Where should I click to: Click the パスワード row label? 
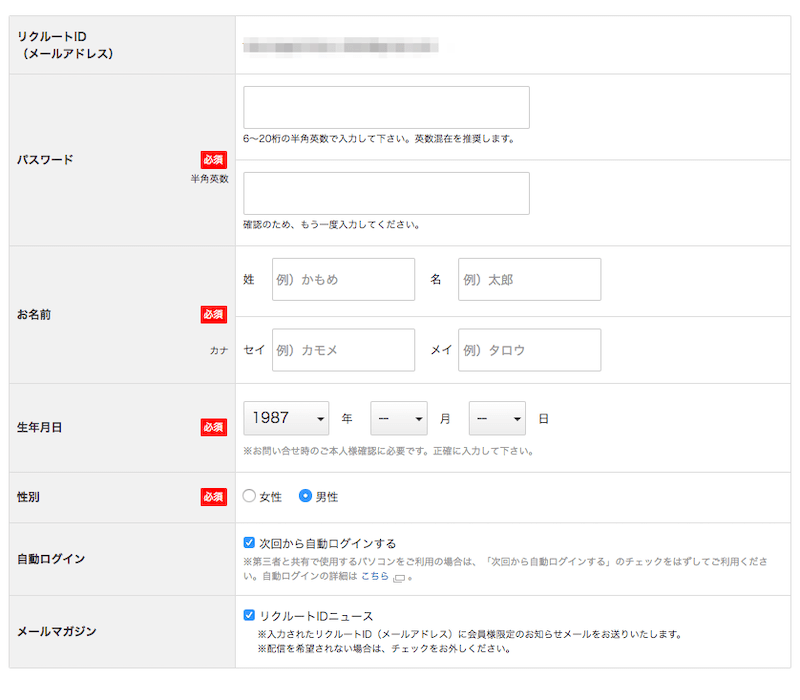pyautogui.click(x=45, y=160)
